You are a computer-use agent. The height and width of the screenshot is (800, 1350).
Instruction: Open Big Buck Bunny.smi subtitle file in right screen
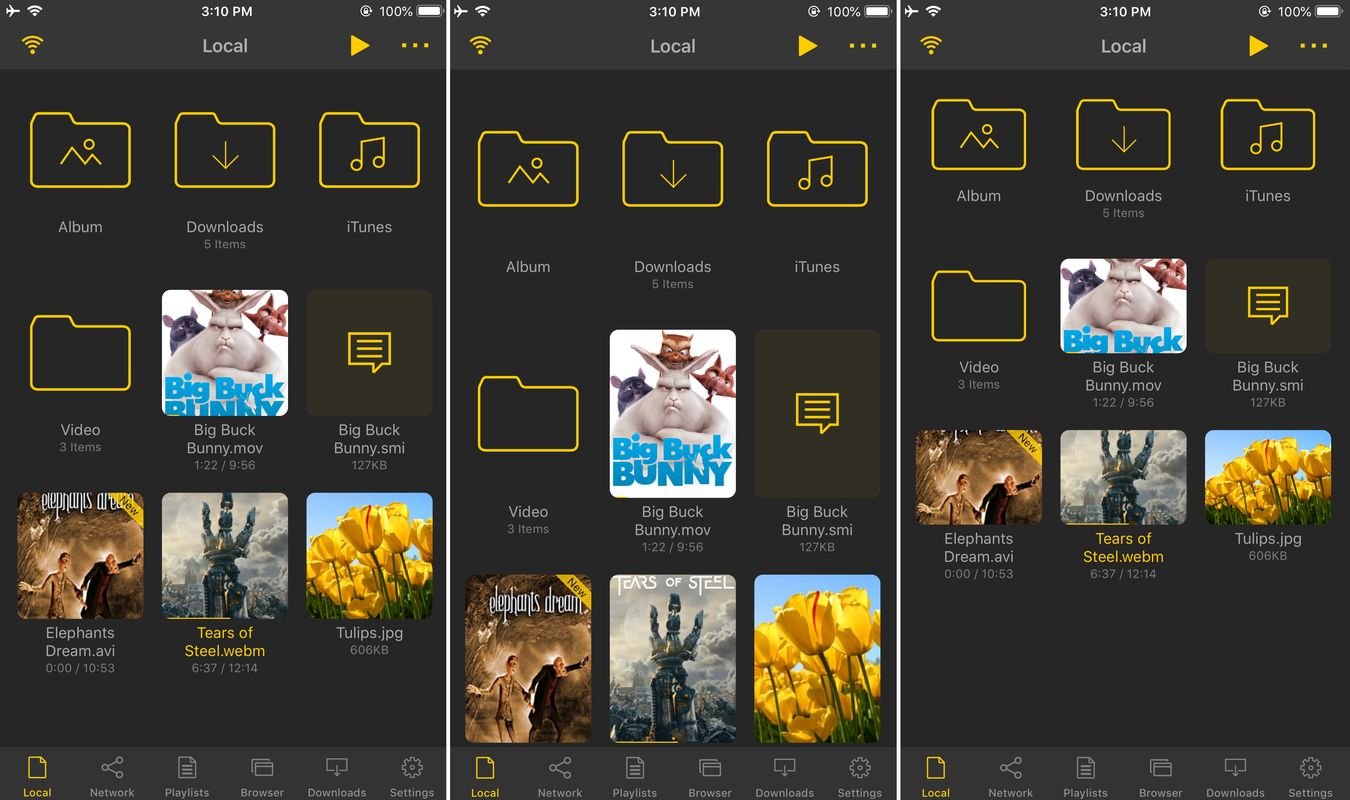point(1268,306)
